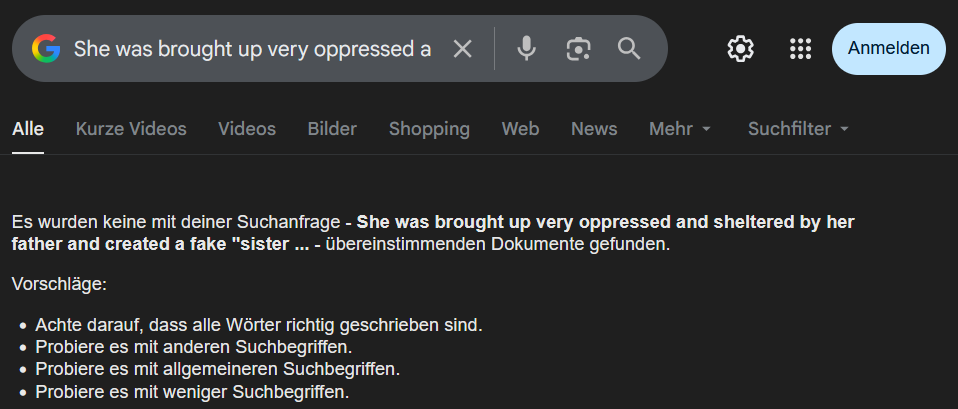
Task: Open the News tab
Action: pos(594,129)
